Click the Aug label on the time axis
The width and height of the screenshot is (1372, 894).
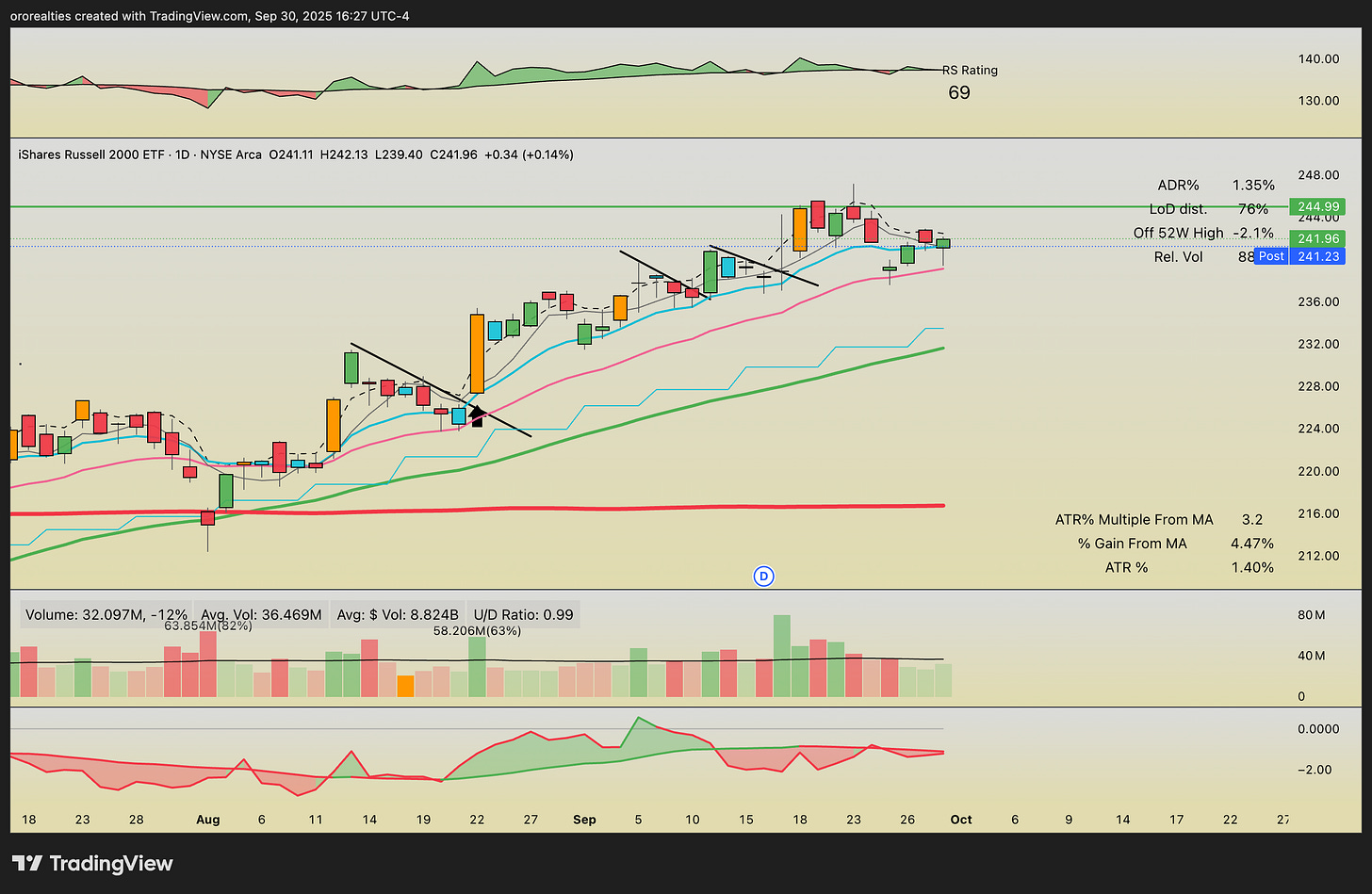point(208,820)
